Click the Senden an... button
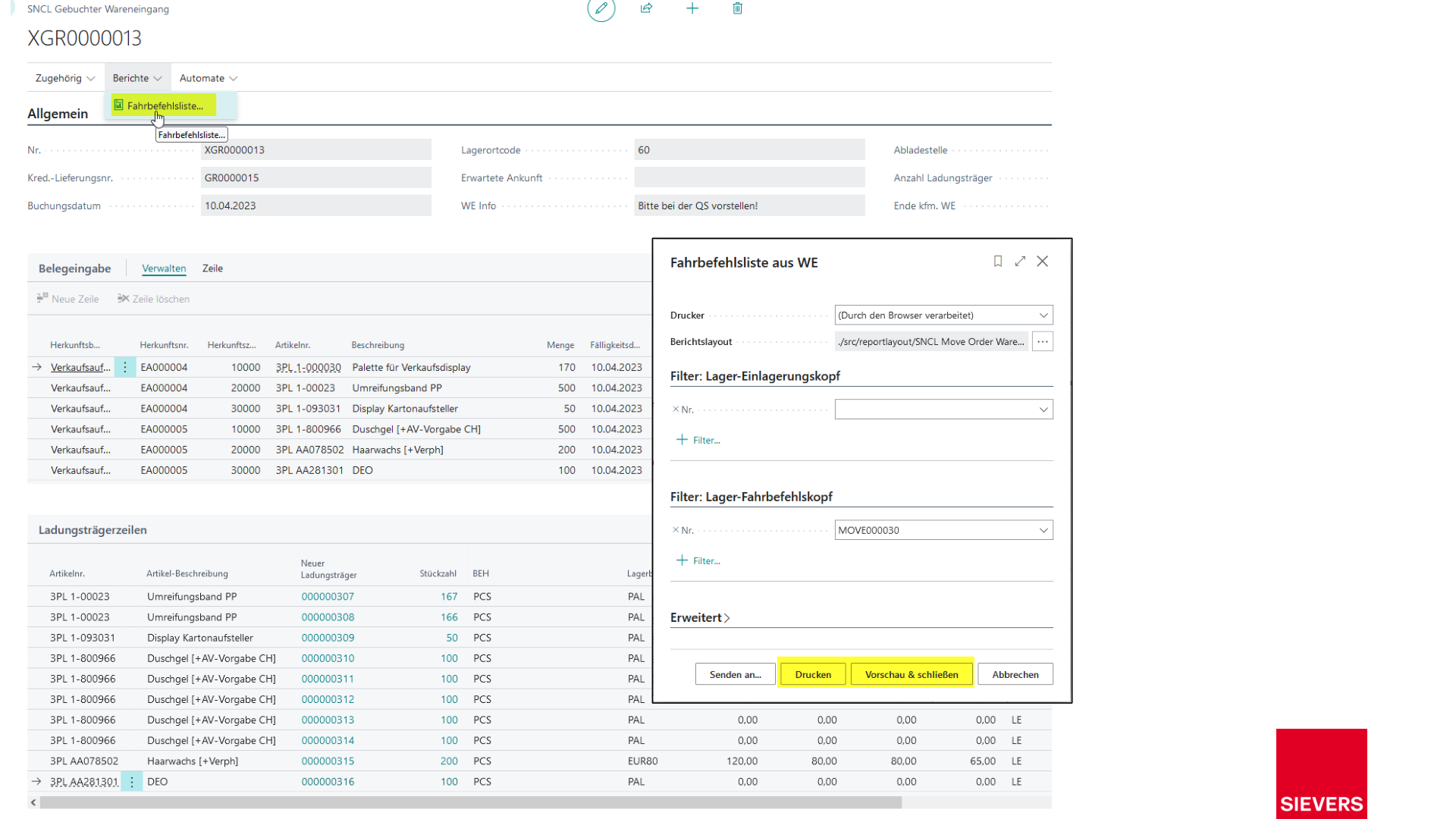The image size is (1456, 819). pos(735,675)
